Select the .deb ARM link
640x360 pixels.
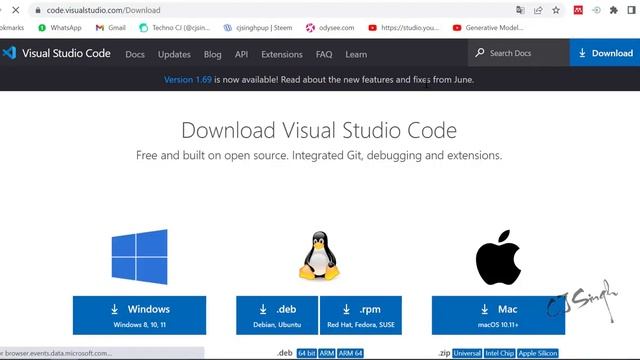coord(327,353)
